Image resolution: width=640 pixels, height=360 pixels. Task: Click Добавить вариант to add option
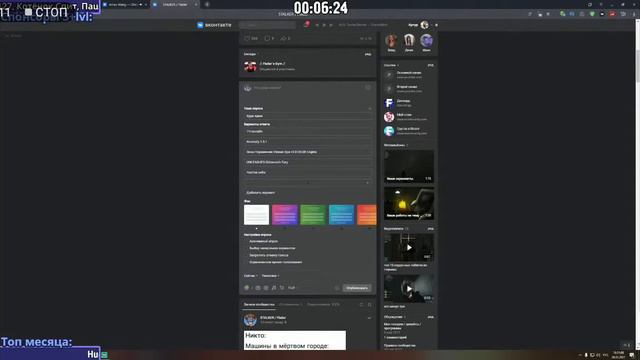pos(260,193)
